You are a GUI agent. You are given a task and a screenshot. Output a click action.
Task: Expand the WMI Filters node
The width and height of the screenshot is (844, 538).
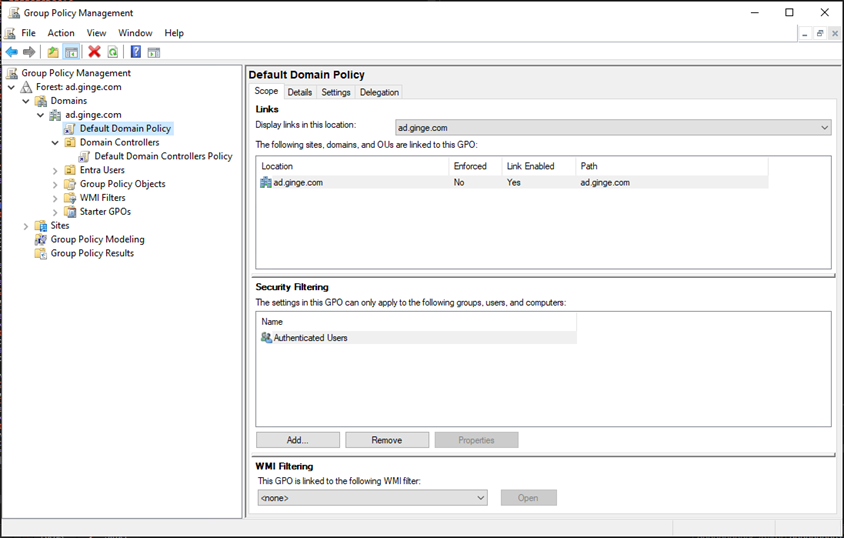pos(55,199)
